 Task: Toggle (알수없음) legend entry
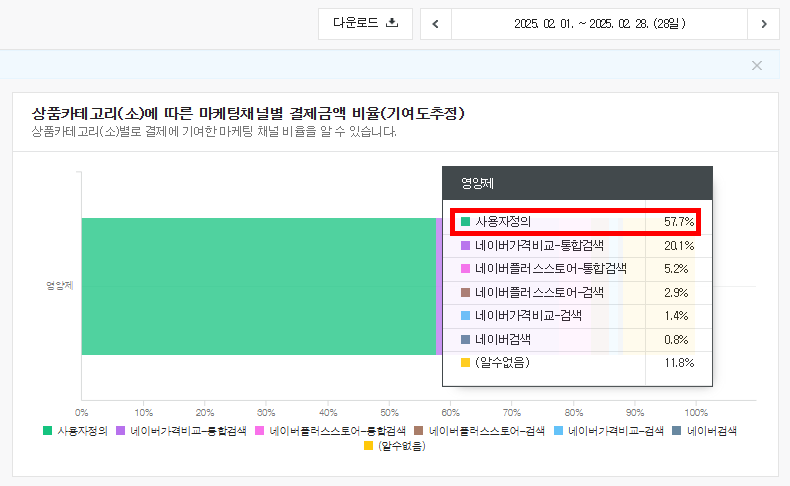[x=395, y=446]
